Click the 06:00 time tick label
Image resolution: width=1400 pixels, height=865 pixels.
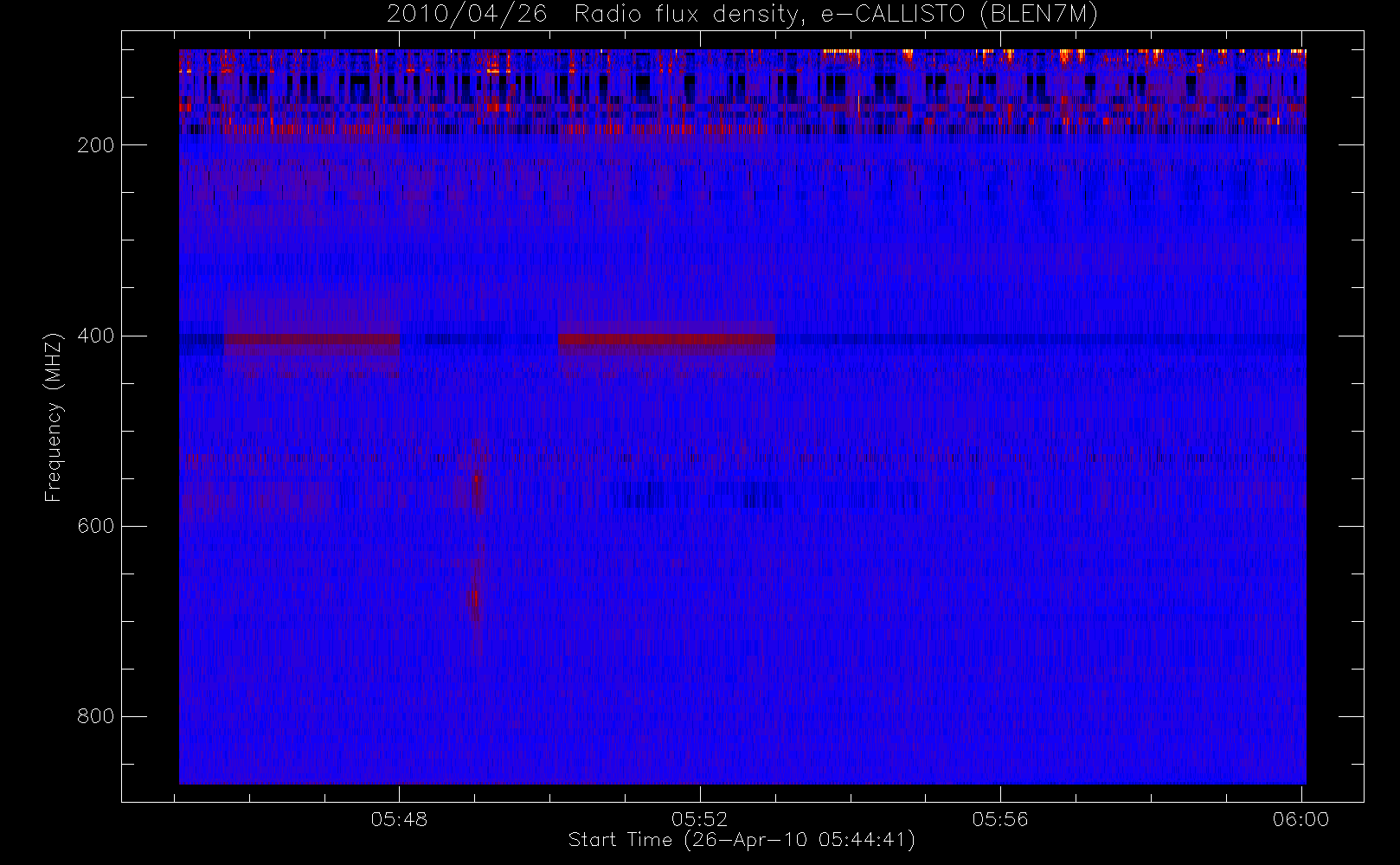1300,819
